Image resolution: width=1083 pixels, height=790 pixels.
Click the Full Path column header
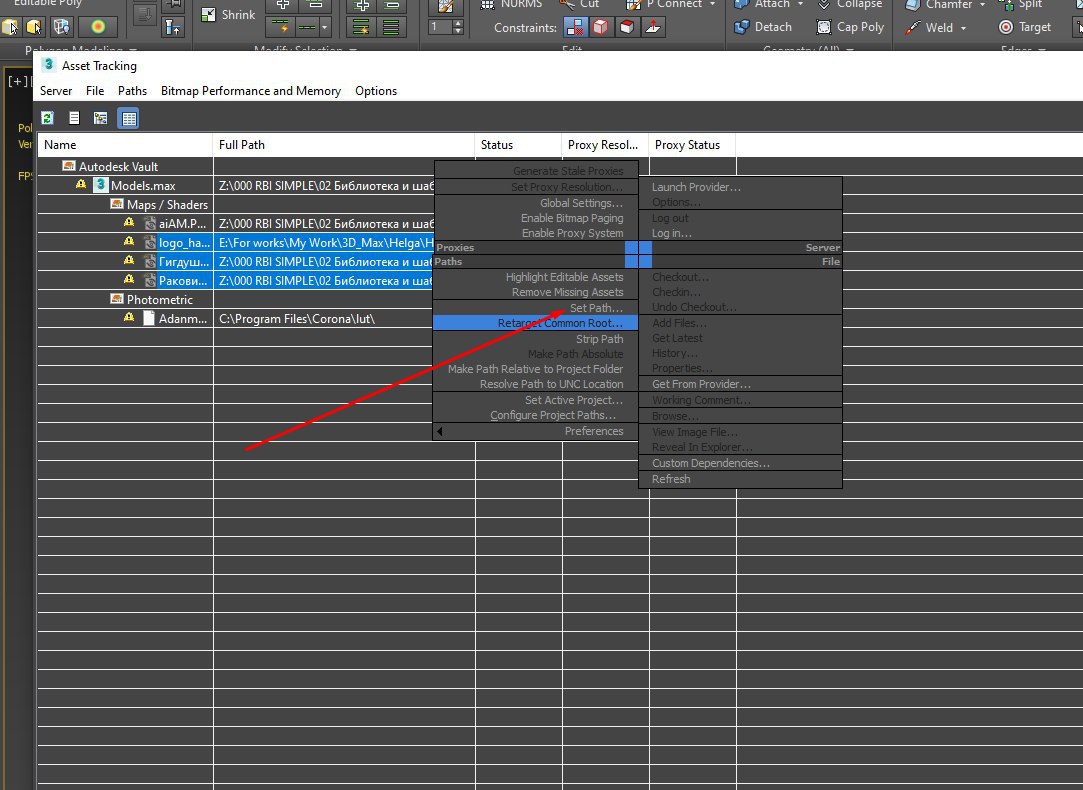coord(344,144)
